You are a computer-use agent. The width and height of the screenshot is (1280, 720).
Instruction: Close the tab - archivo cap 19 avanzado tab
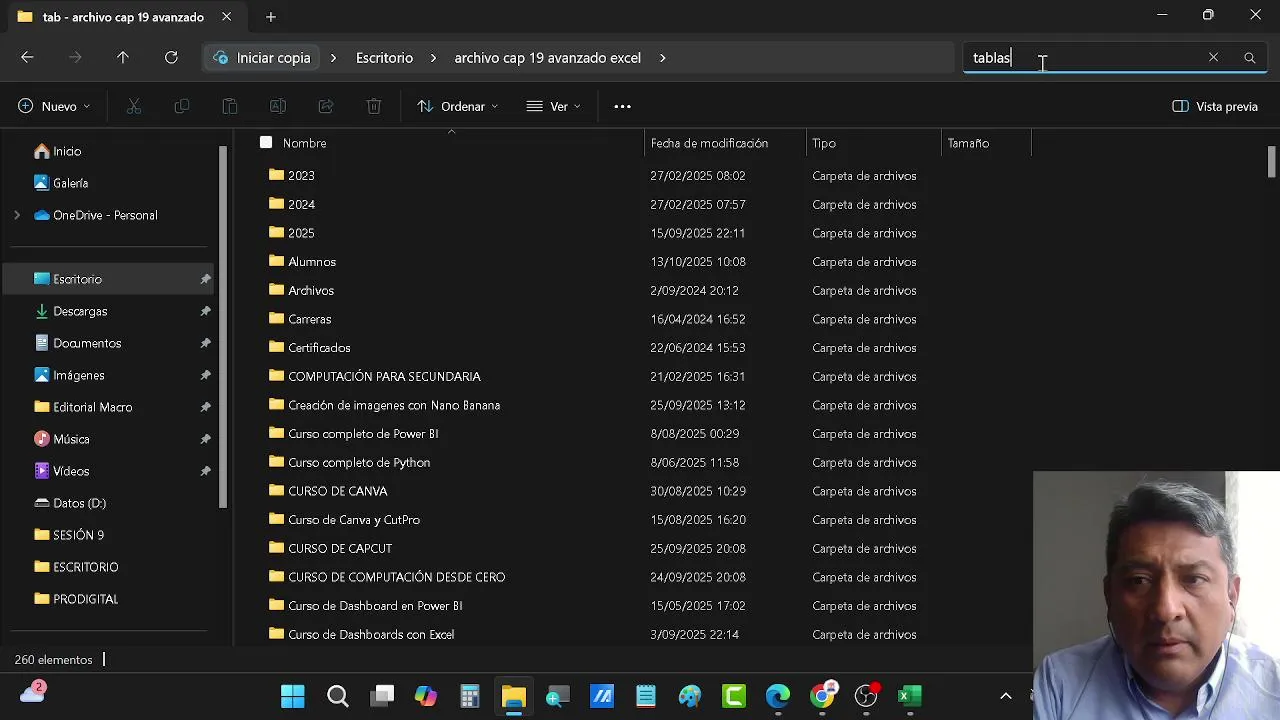[227, 17]
